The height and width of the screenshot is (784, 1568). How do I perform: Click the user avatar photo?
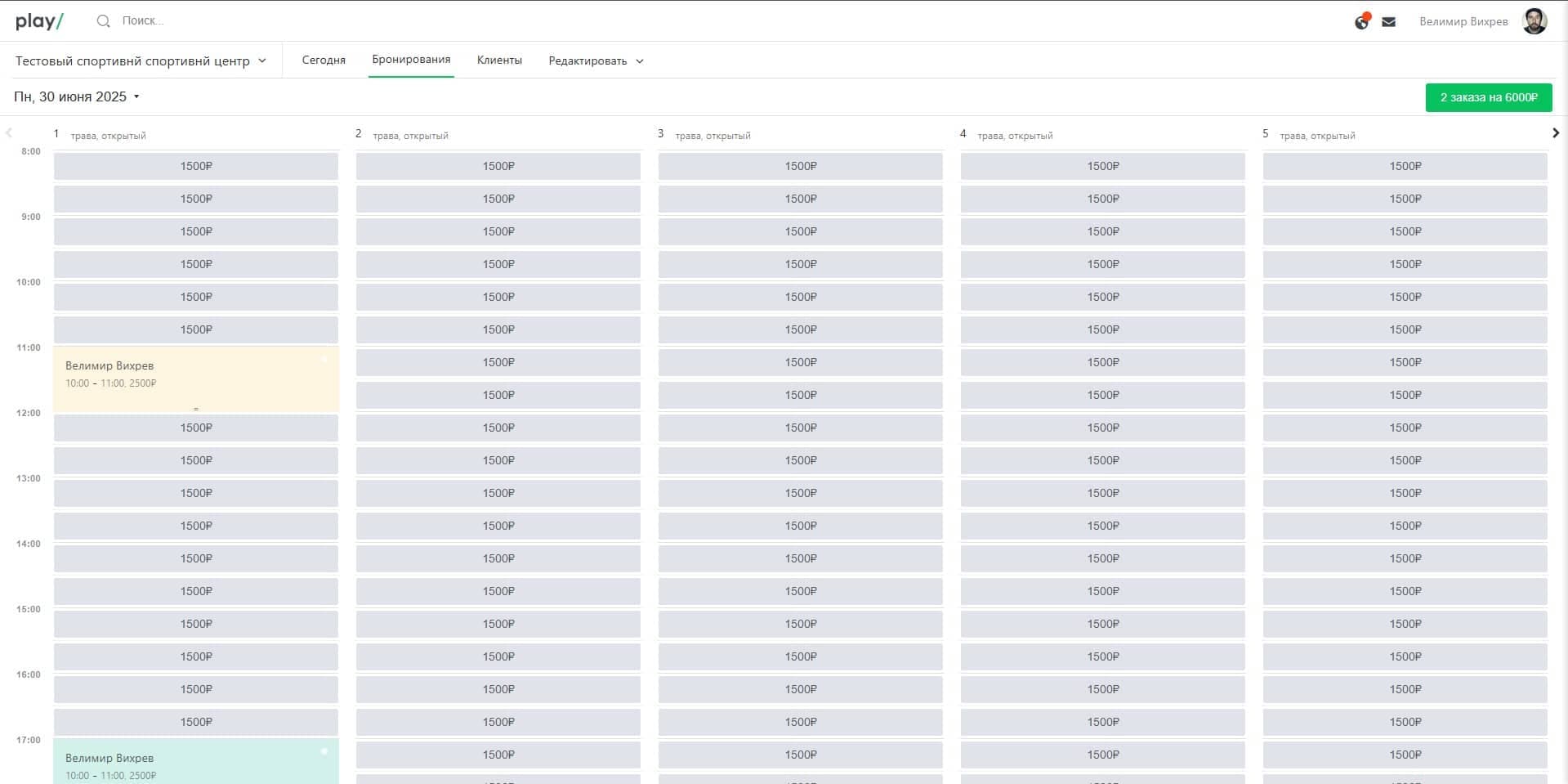coord(1534,21)
